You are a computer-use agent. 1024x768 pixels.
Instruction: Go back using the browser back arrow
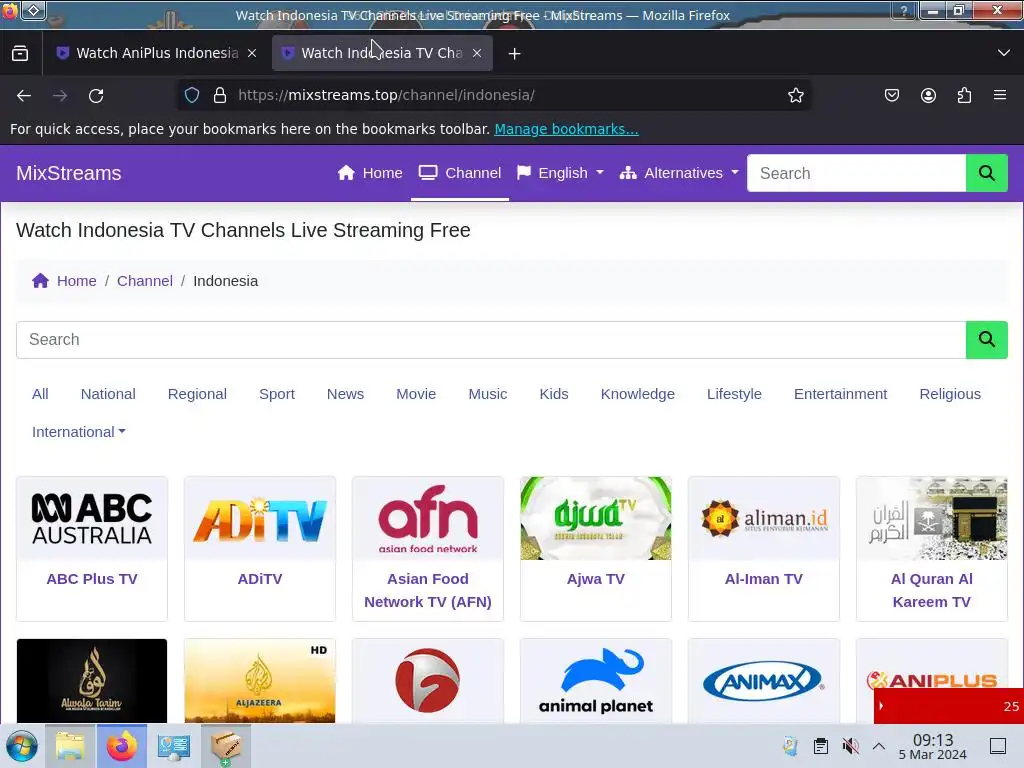(24, 95)
